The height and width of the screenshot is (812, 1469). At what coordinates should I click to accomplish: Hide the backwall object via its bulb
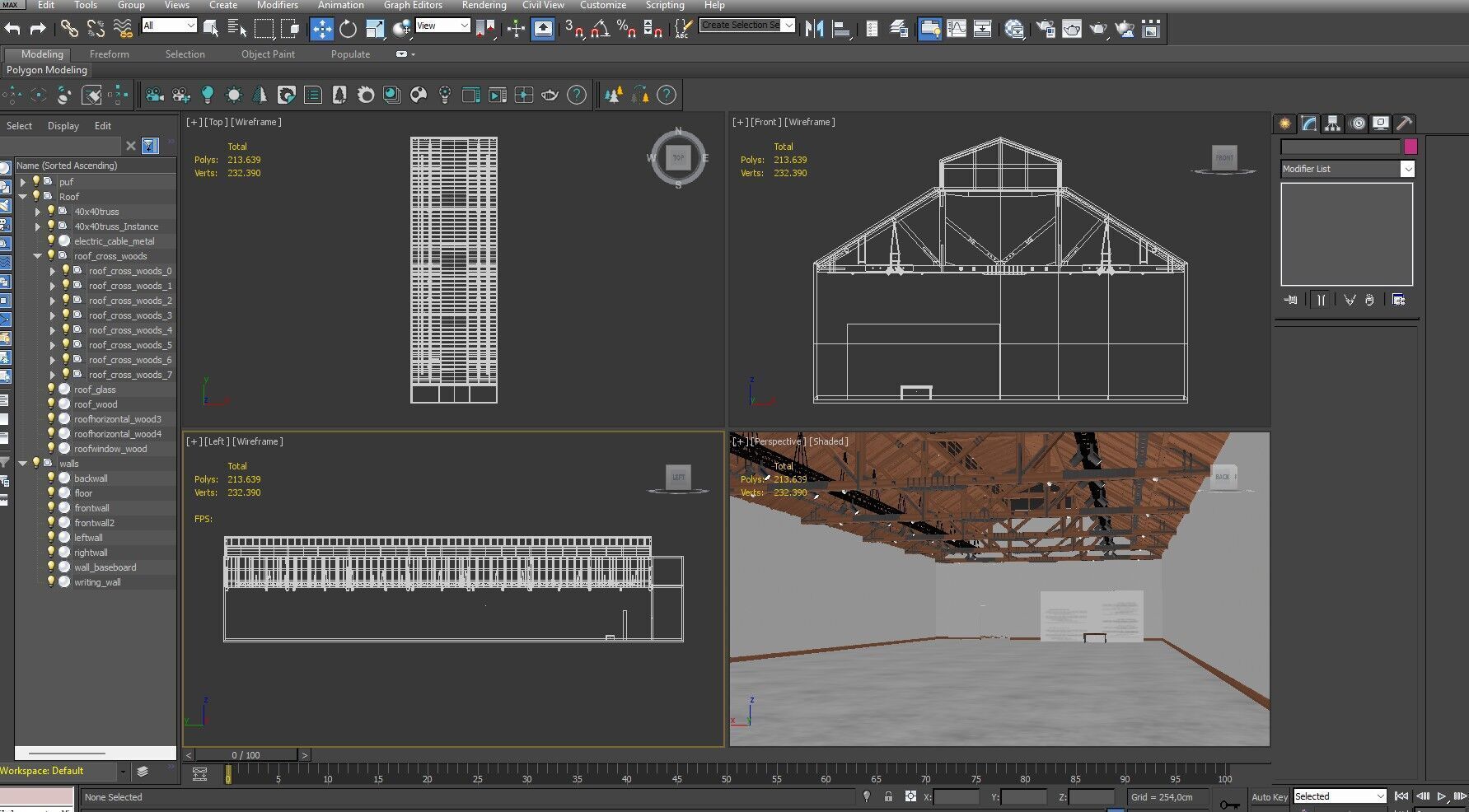coord(51,478)
